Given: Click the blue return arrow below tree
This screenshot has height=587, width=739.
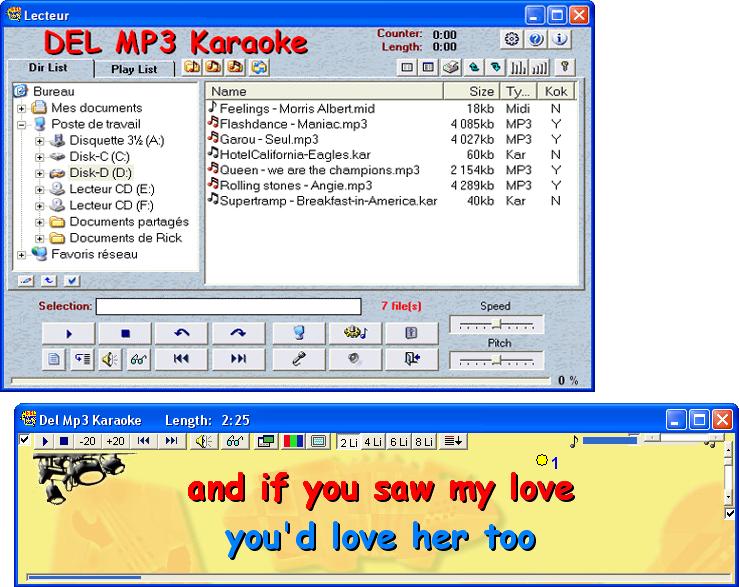Looking at the screenshot, I should pos(49,281).
